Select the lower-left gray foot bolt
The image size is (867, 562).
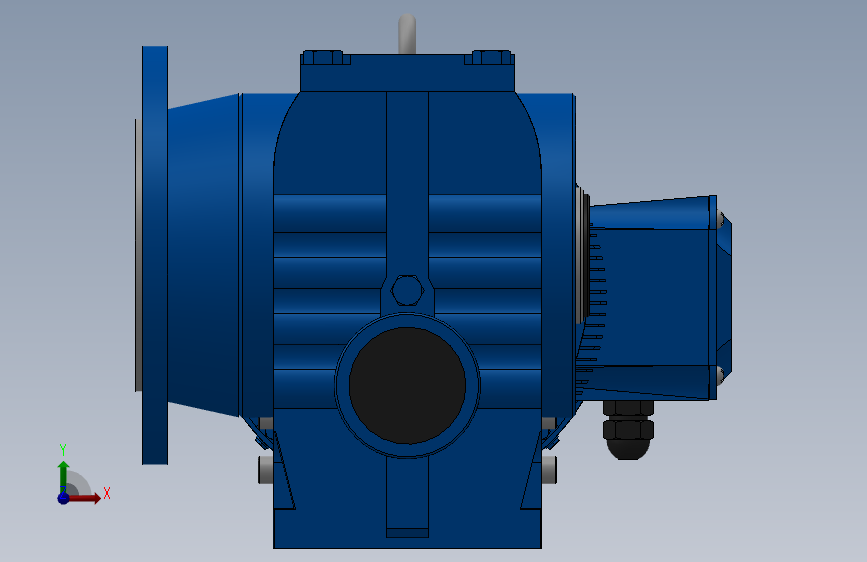coord(265,469)
